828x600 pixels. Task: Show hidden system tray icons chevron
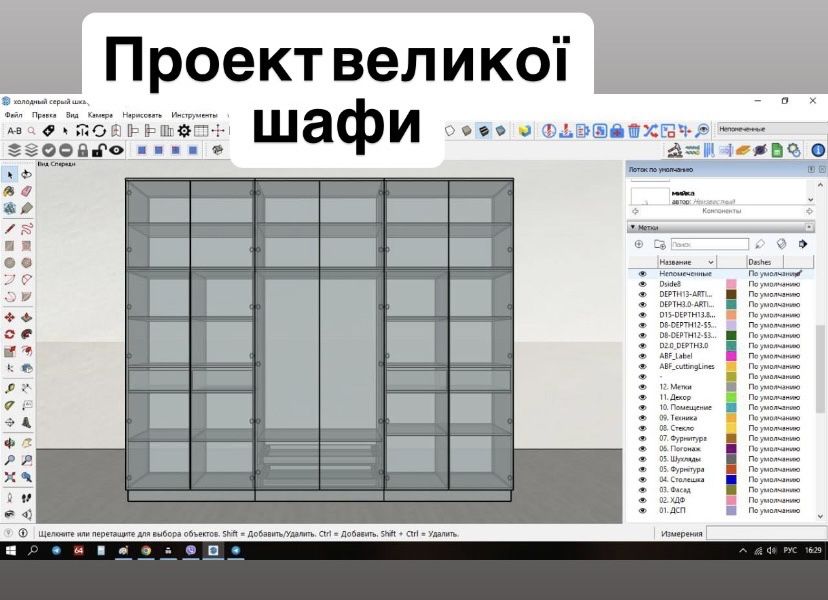point(742,551)
